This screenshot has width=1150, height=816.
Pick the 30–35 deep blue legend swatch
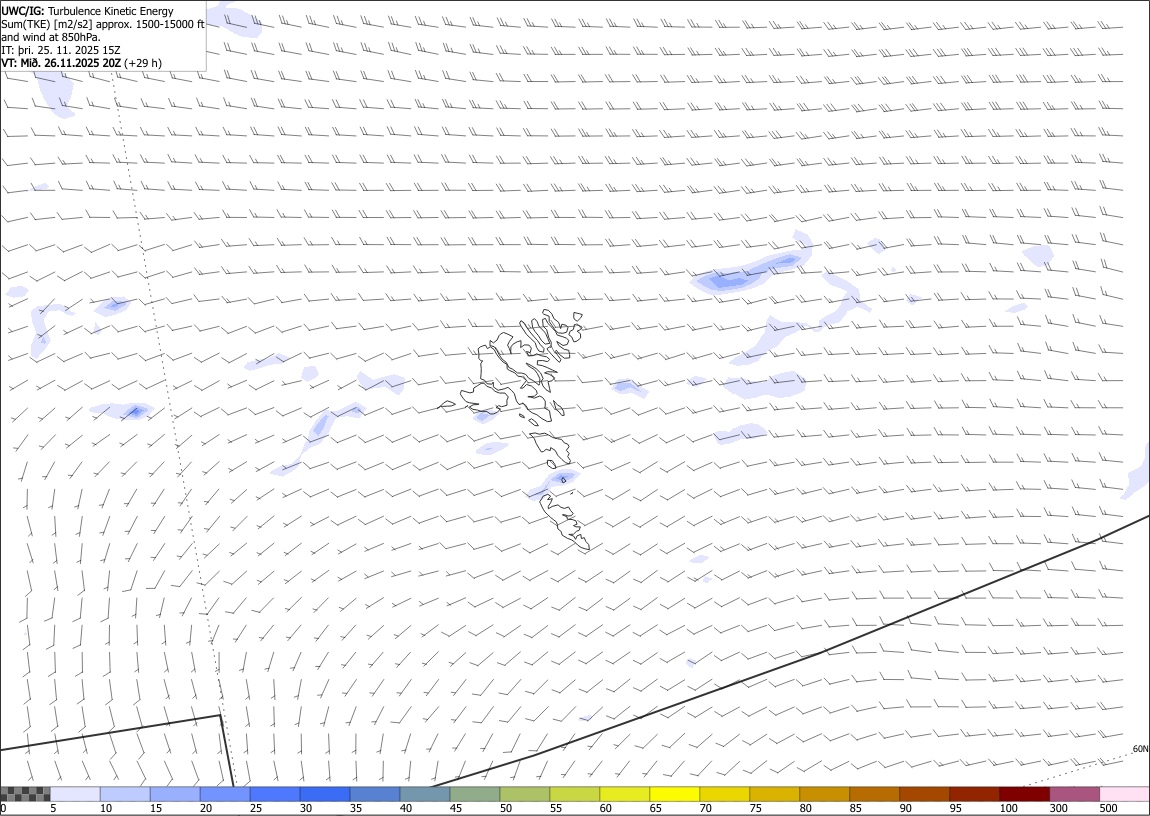click(x=325, y=794)
